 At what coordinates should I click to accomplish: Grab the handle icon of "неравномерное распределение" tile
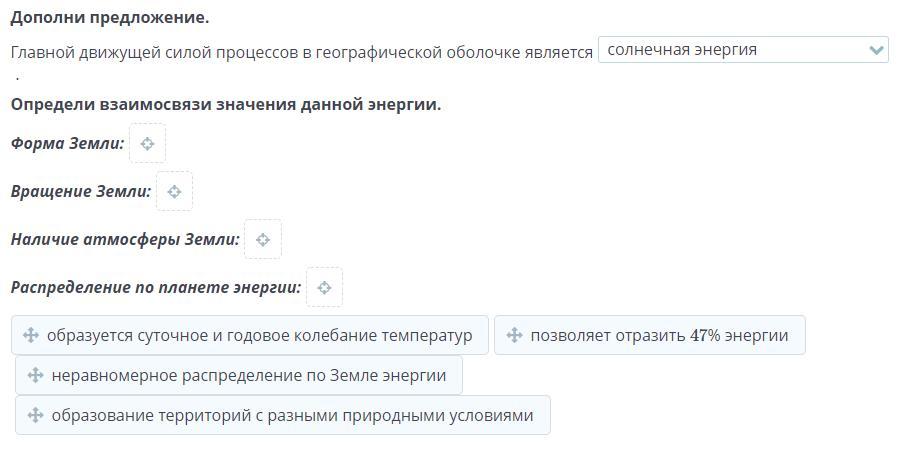(35, 375)
